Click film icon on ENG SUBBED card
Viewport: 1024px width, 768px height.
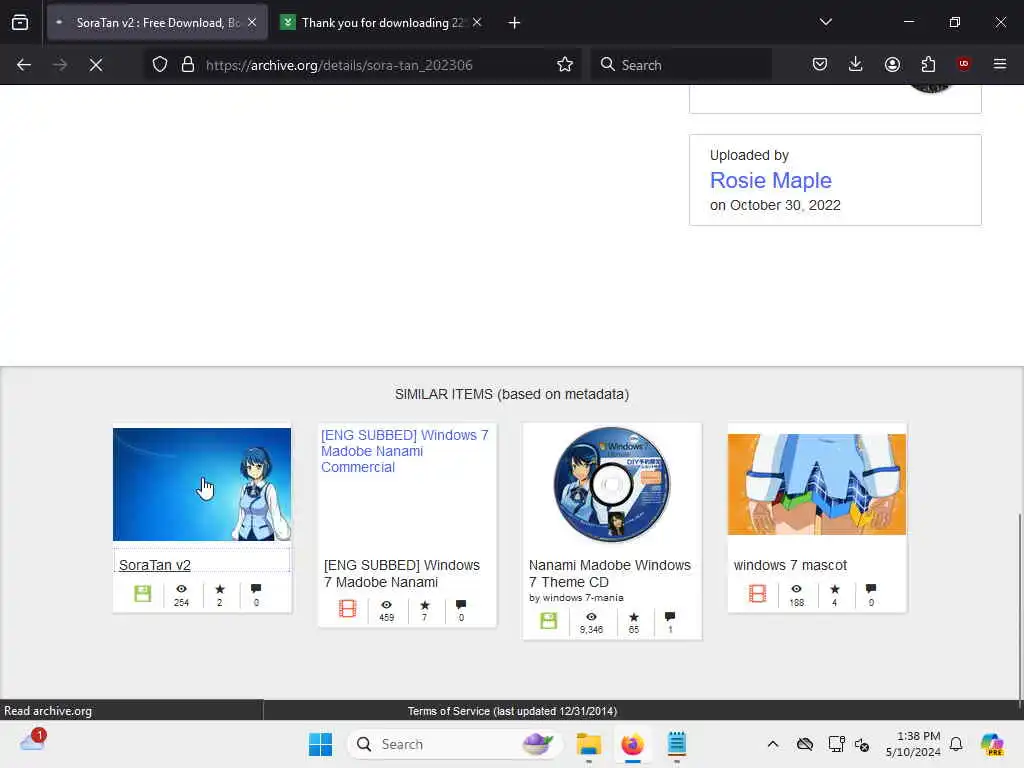(x=347, y=609)
